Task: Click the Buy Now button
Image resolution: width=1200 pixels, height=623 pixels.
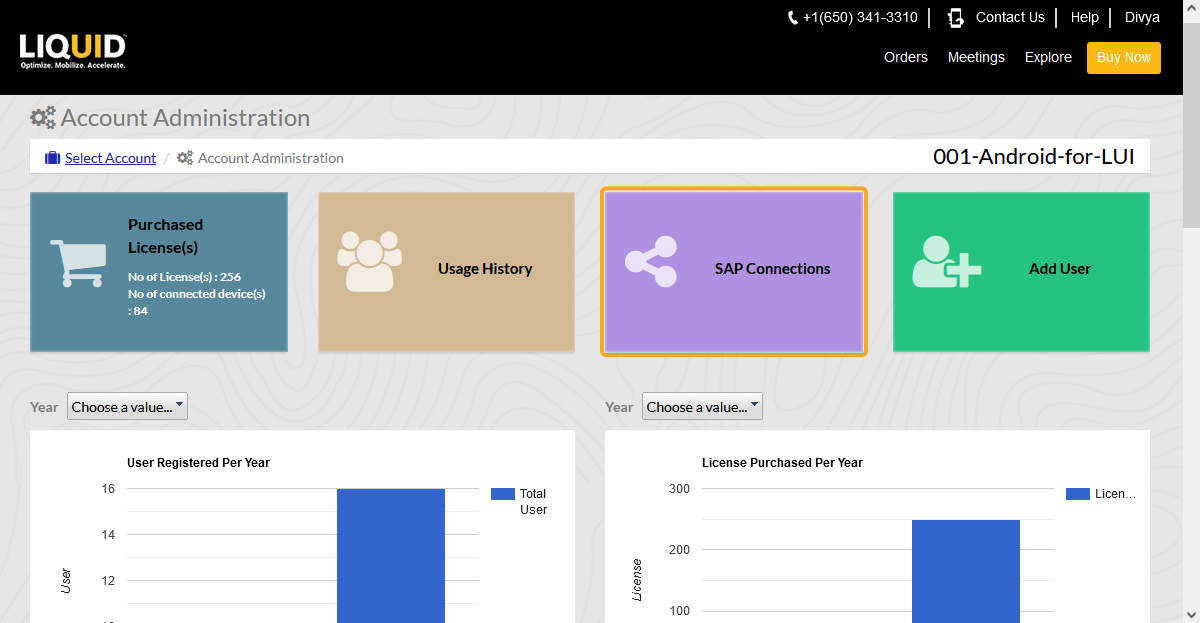Action: coord(1124,57)
